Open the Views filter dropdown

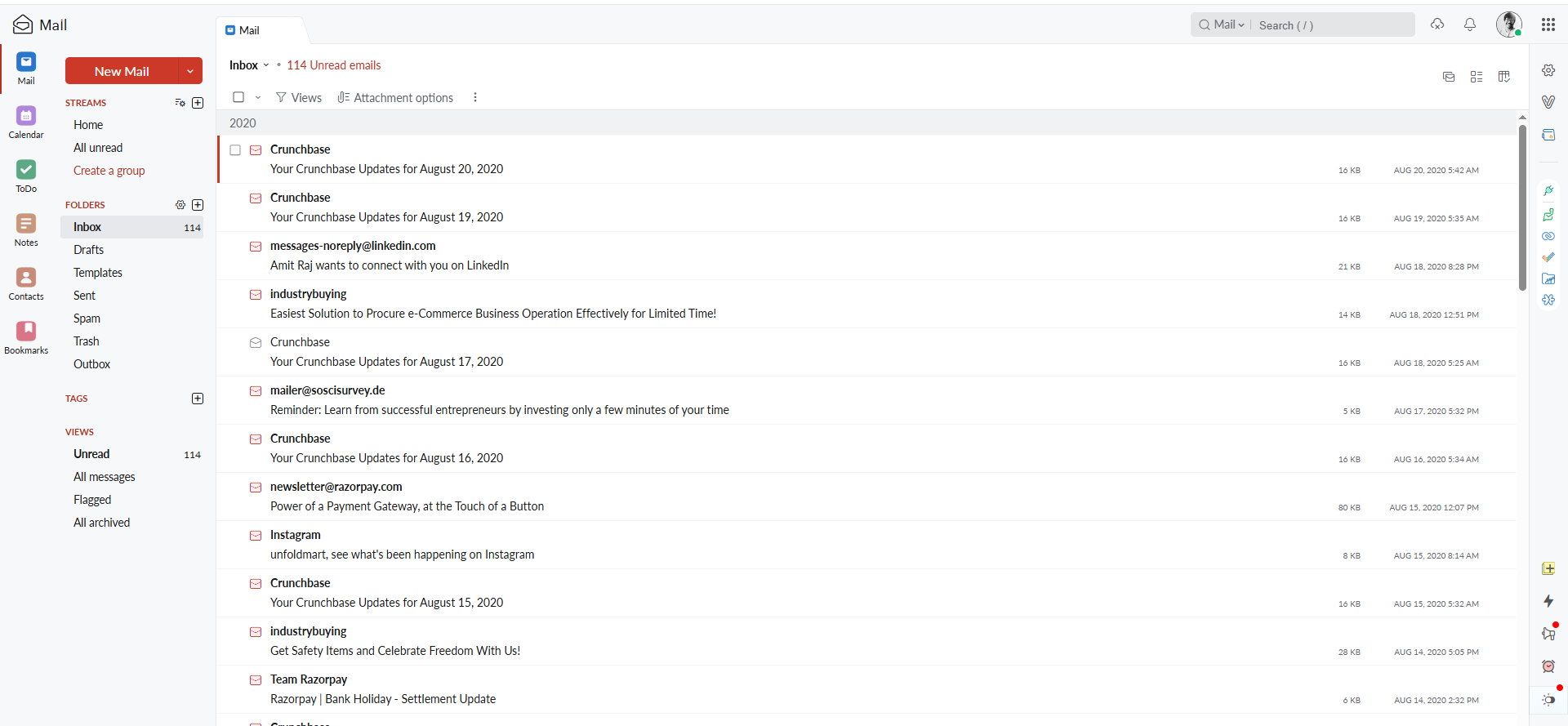[299, 97]
